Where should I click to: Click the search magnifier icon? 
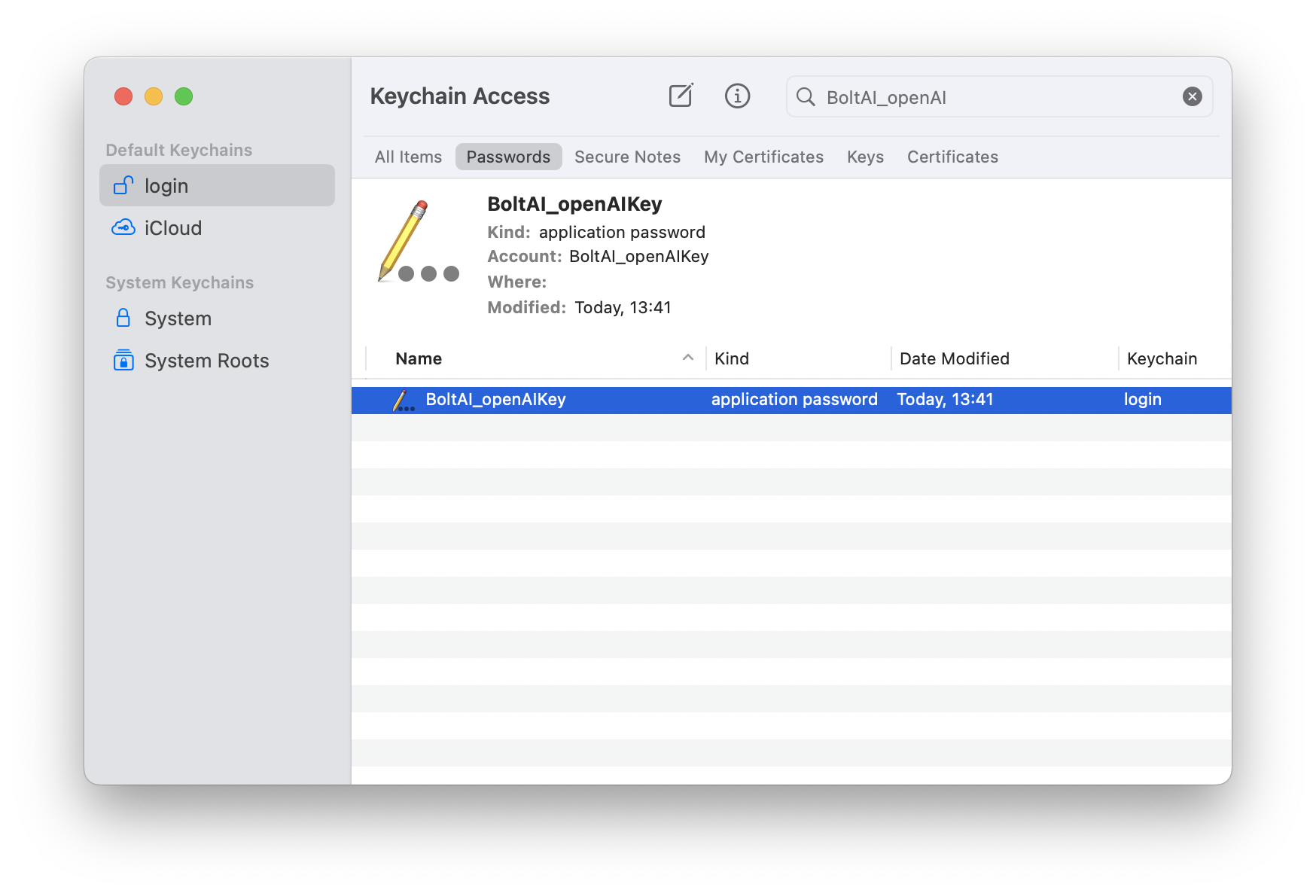point(806,96)
